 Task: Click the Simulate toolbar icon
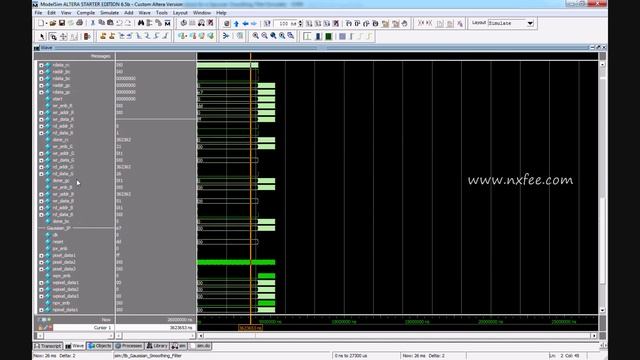pyautogui.click(x=202, y=23)
